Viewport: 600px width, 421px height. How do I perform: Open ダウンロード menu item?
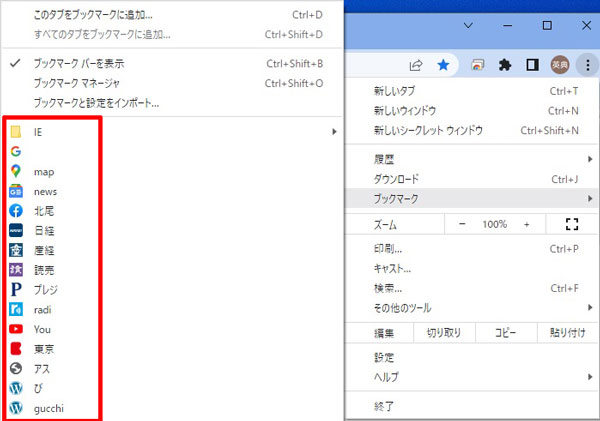tap(471, 179)
